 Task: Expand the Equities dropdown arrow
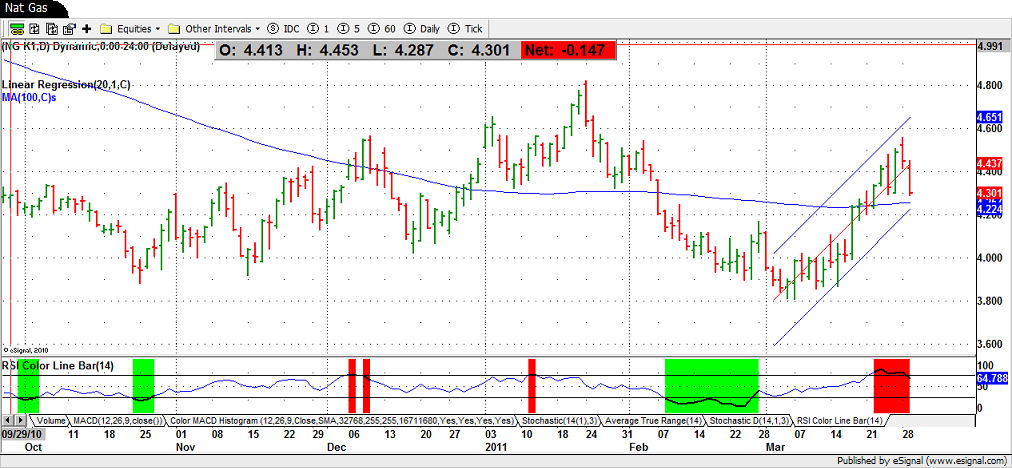point(158,28)
